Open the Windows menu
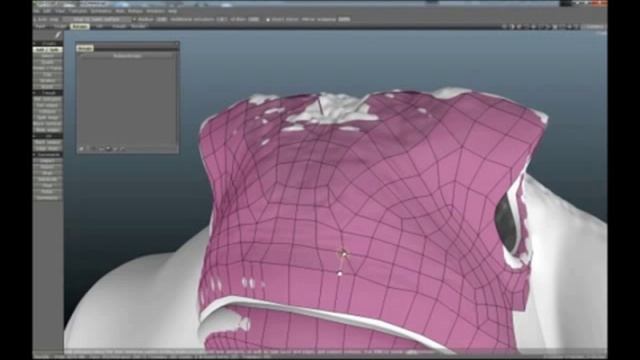Image resolution: width=640 pixels, height=360 pixels. [x=155, y=11]
